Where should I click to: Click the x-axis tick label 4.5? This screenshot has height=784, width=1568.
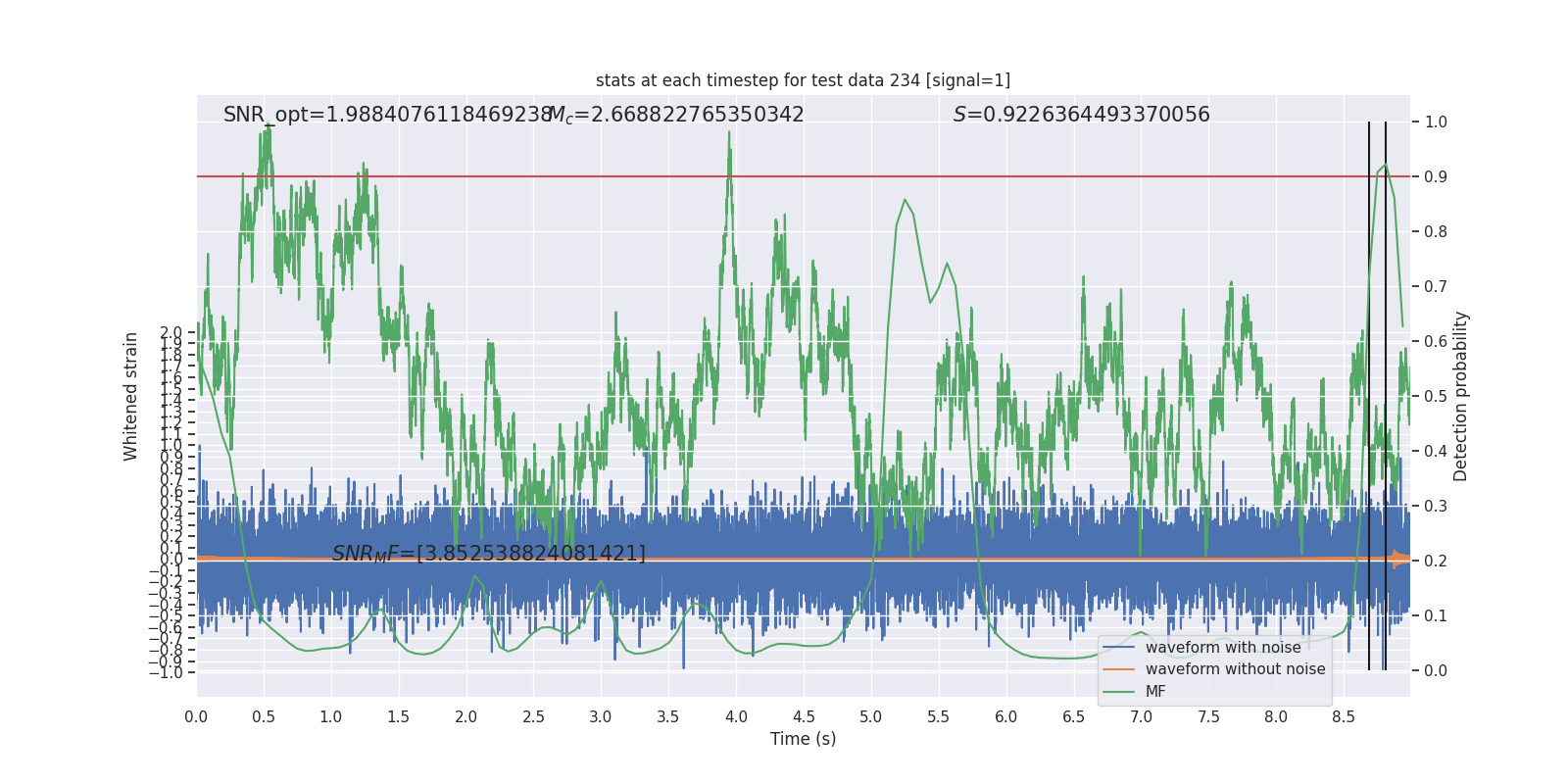(804, 716)
